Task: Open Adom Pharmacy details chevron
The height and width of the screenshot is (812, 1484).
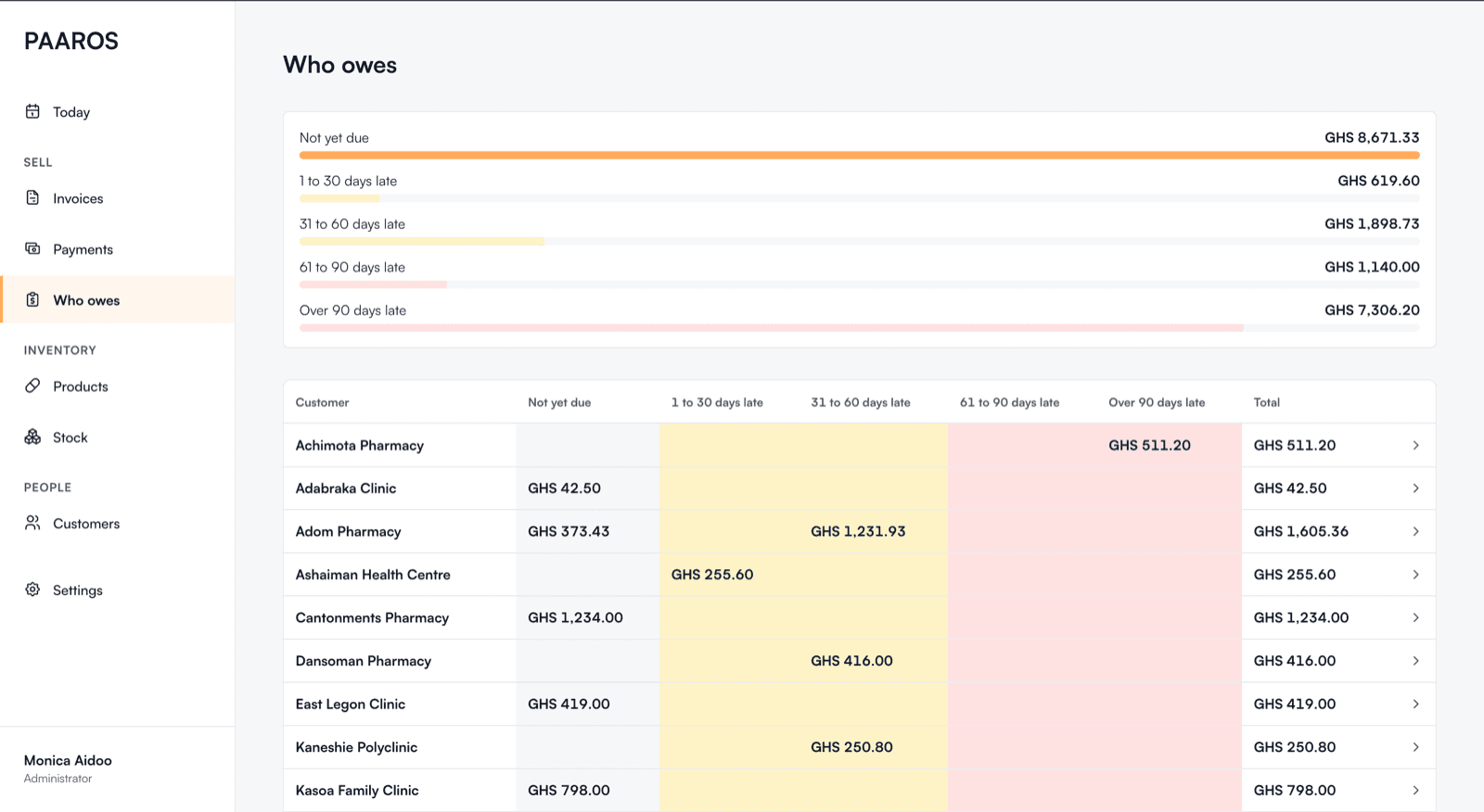Action: [1415, 531]
